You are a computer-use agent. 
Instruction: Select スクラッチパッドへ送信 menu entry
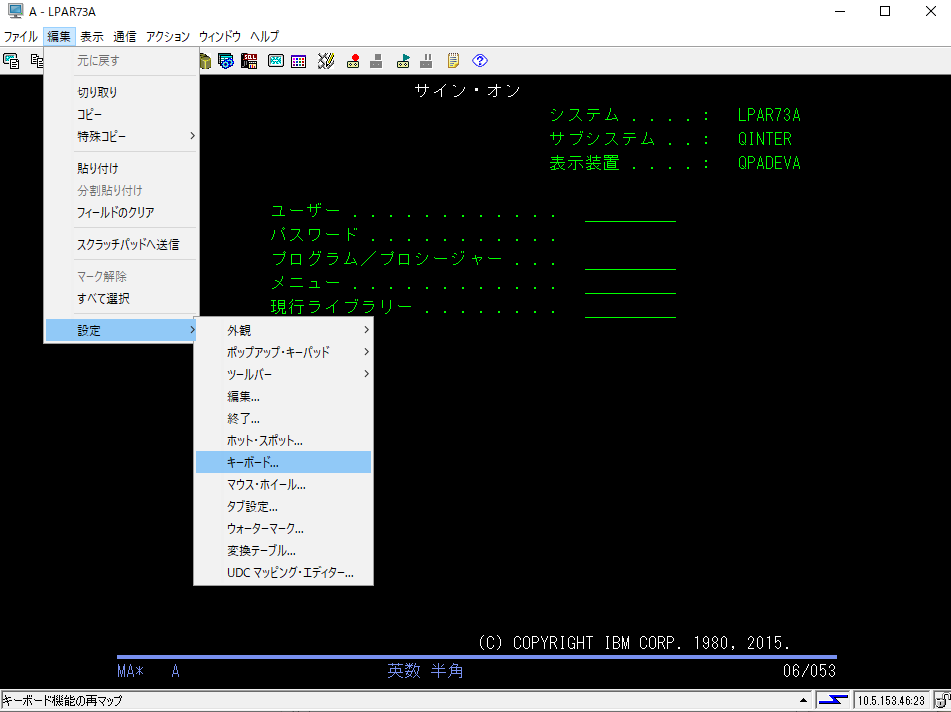pyautogui.click(x=122, y=244)
